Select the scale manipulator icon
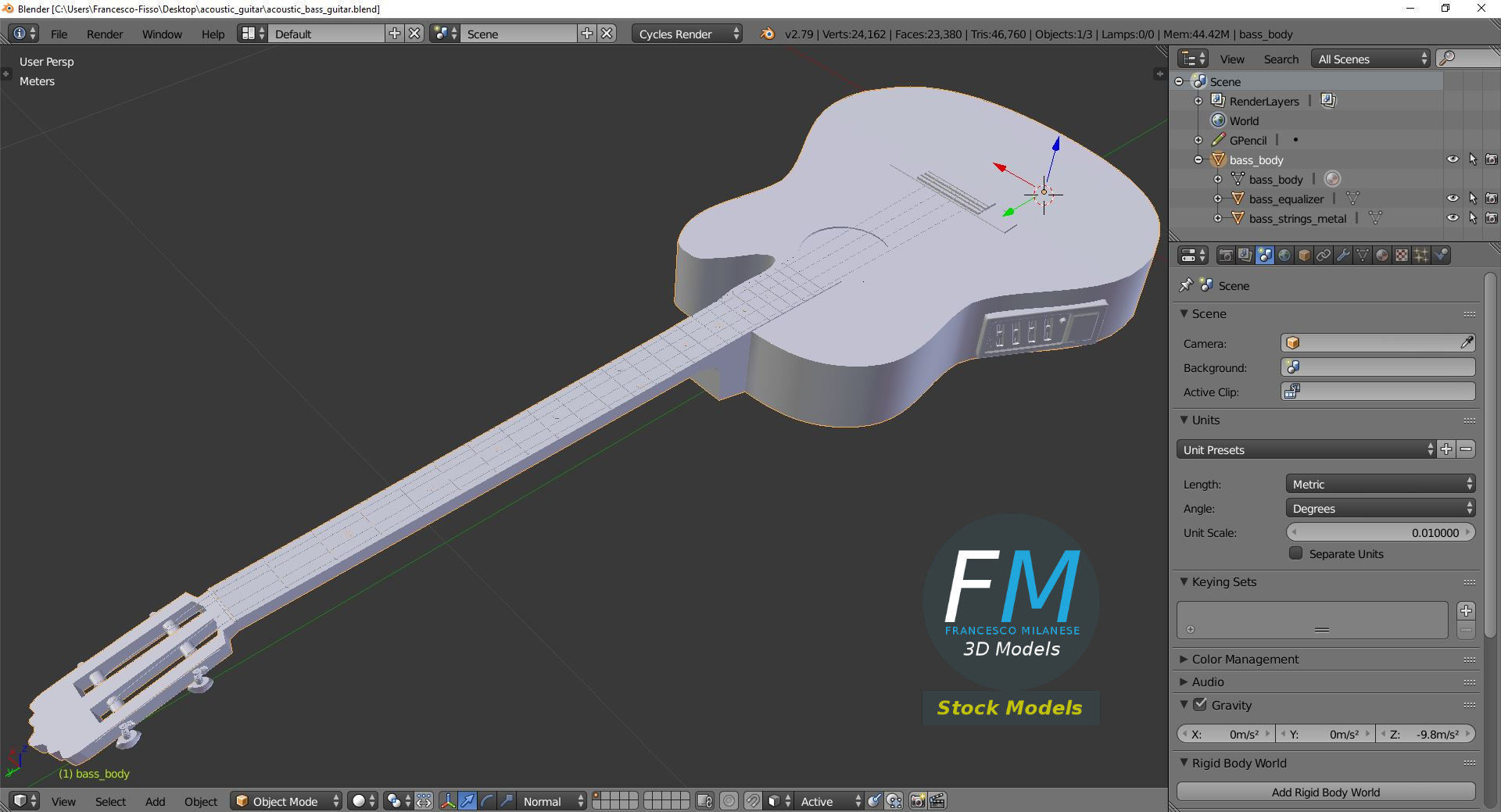Screen dimensions: 1501x812 (x=507, y=801)
